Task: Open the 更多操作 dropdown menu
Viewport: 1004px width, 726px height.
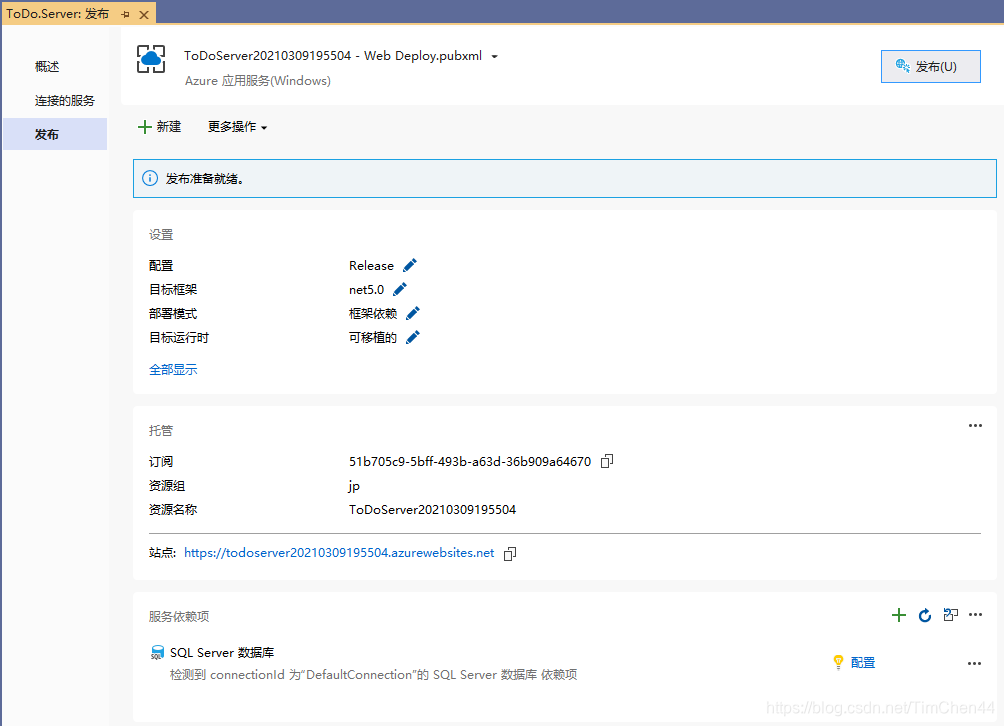Action: (x=238, y=127)
